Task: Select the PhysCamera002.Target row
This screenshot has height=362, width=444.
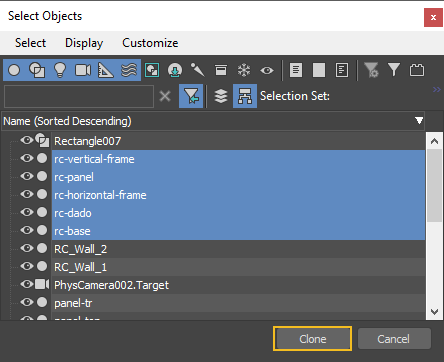Action: click(238, 285)
